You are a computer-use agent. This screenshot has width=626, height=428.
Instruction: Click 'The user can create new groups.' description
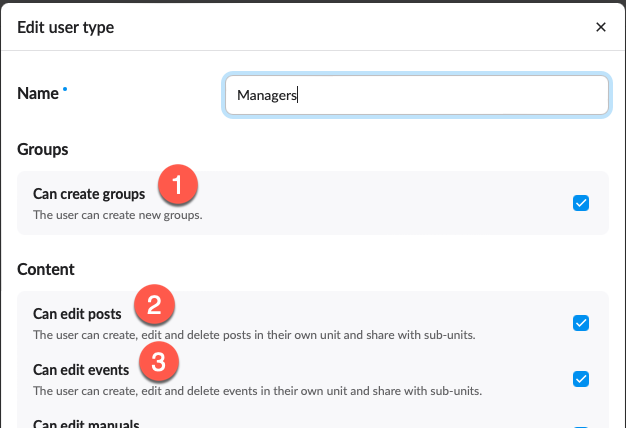click(118, 215)
